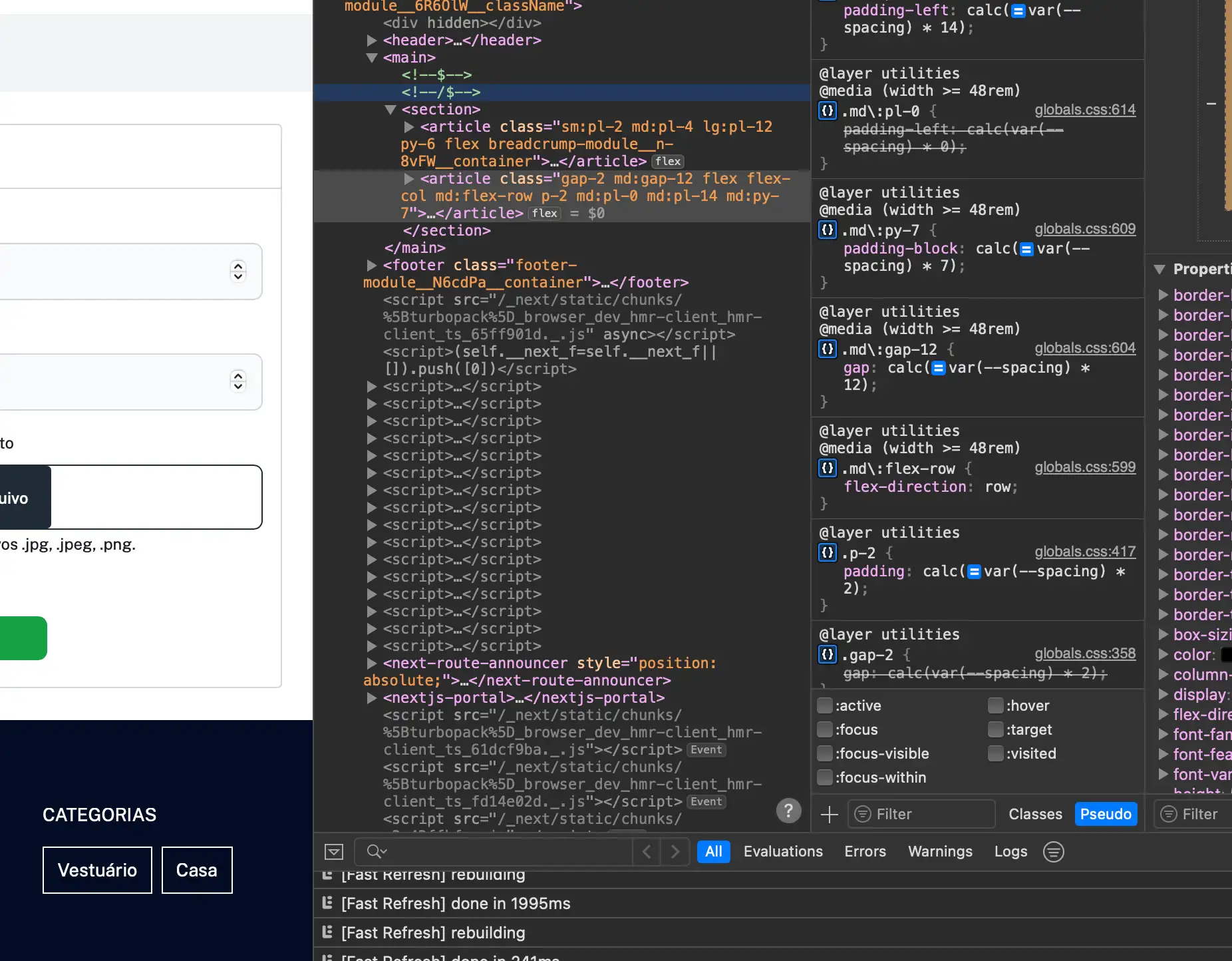Click the color property swatch in Properties
Viewport: 1232px width, 961px height.
1226,655
